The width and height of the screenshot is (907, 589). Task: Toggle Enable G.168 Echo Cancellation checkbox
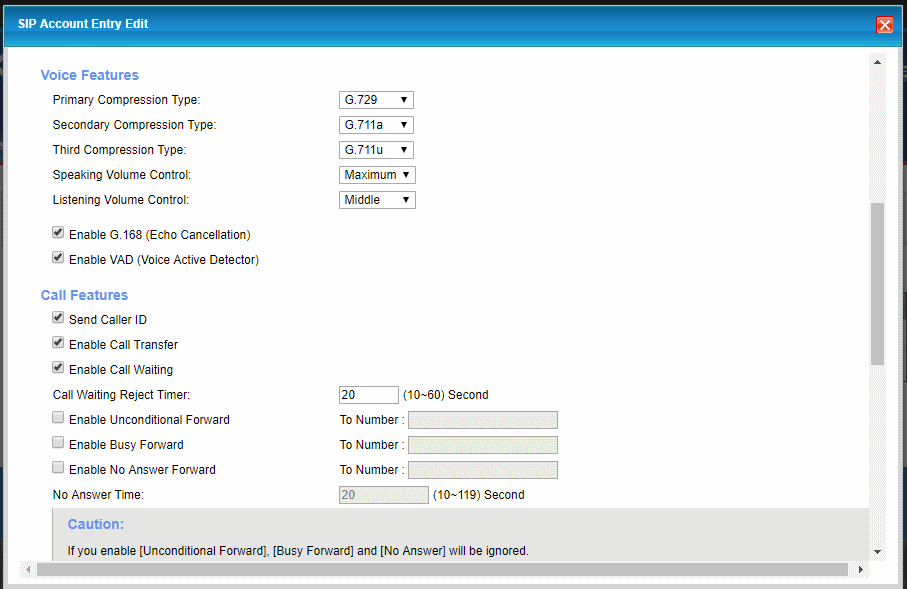point(58,233)
